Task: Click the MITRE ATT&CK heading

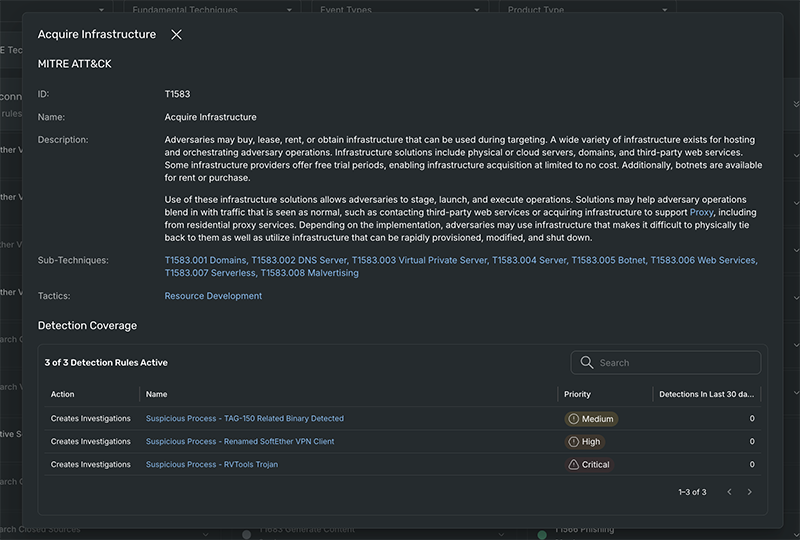Action: click(74, 64)
